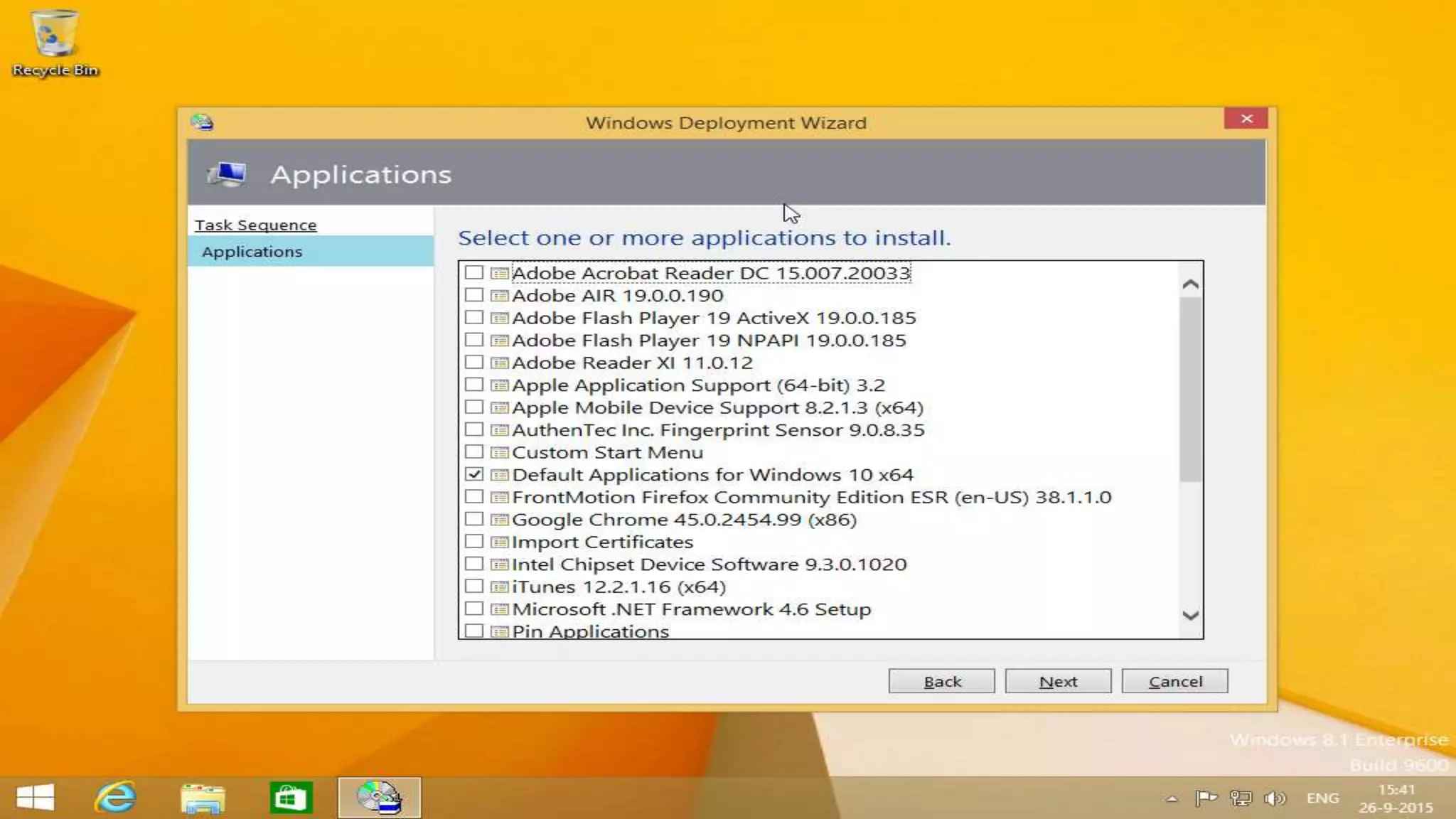Click the icon beside Intel Chipset Device Software
Viewport: 1456px width, 819px height.
click(500, 564)
